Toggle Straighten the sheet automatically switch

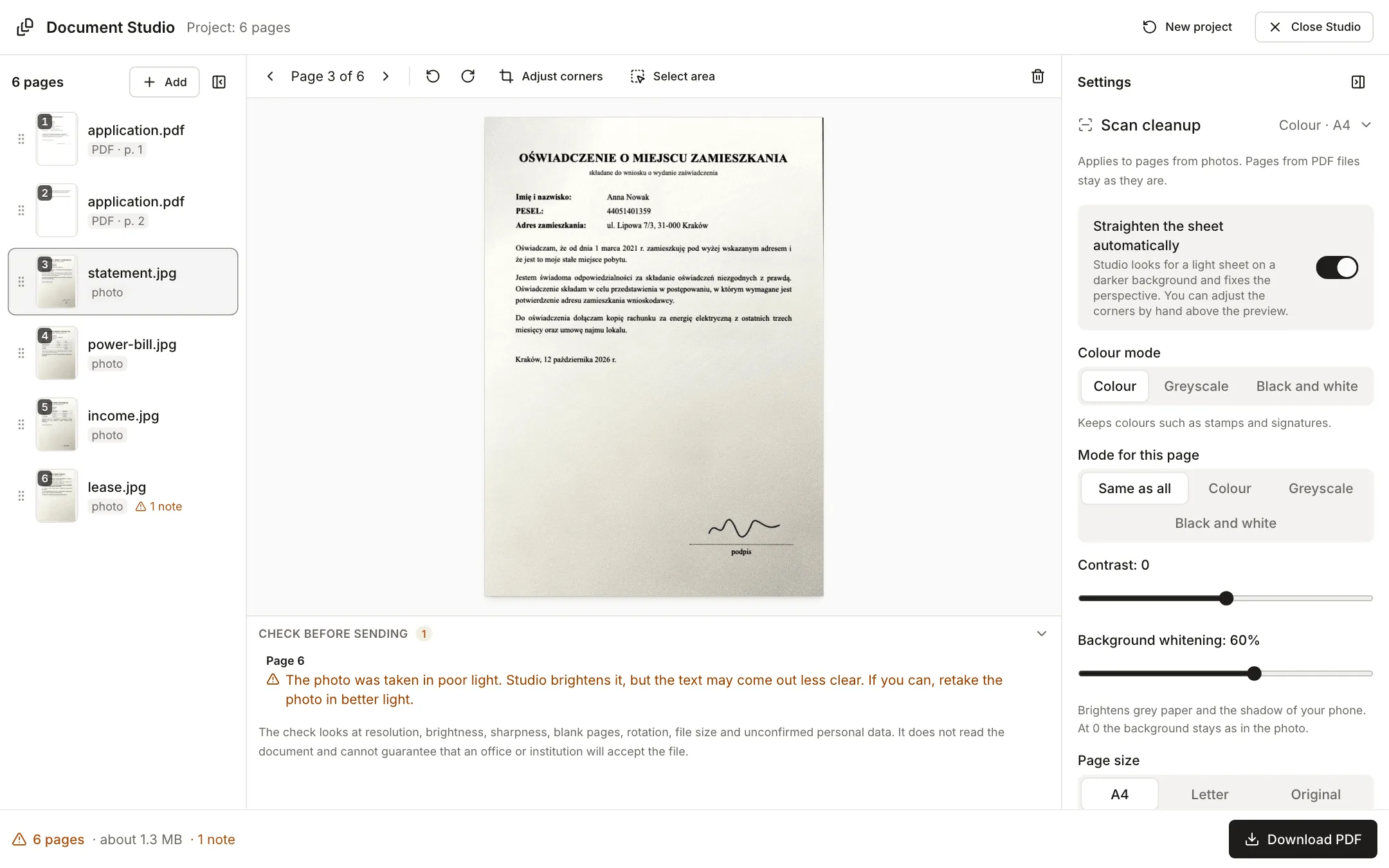(x=1337, y=267)
